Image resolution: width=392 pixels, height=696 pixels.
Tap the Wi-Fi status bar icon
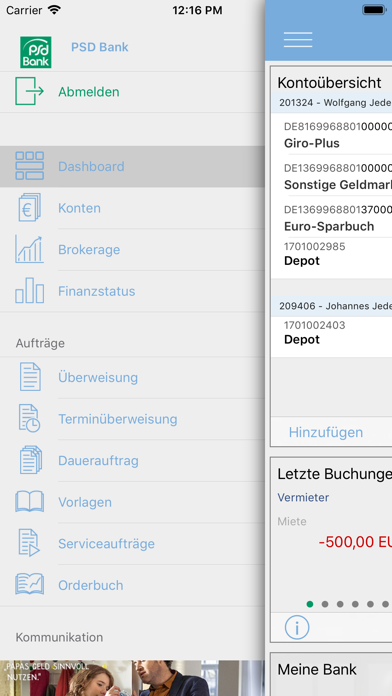click(x=55, y=10)
